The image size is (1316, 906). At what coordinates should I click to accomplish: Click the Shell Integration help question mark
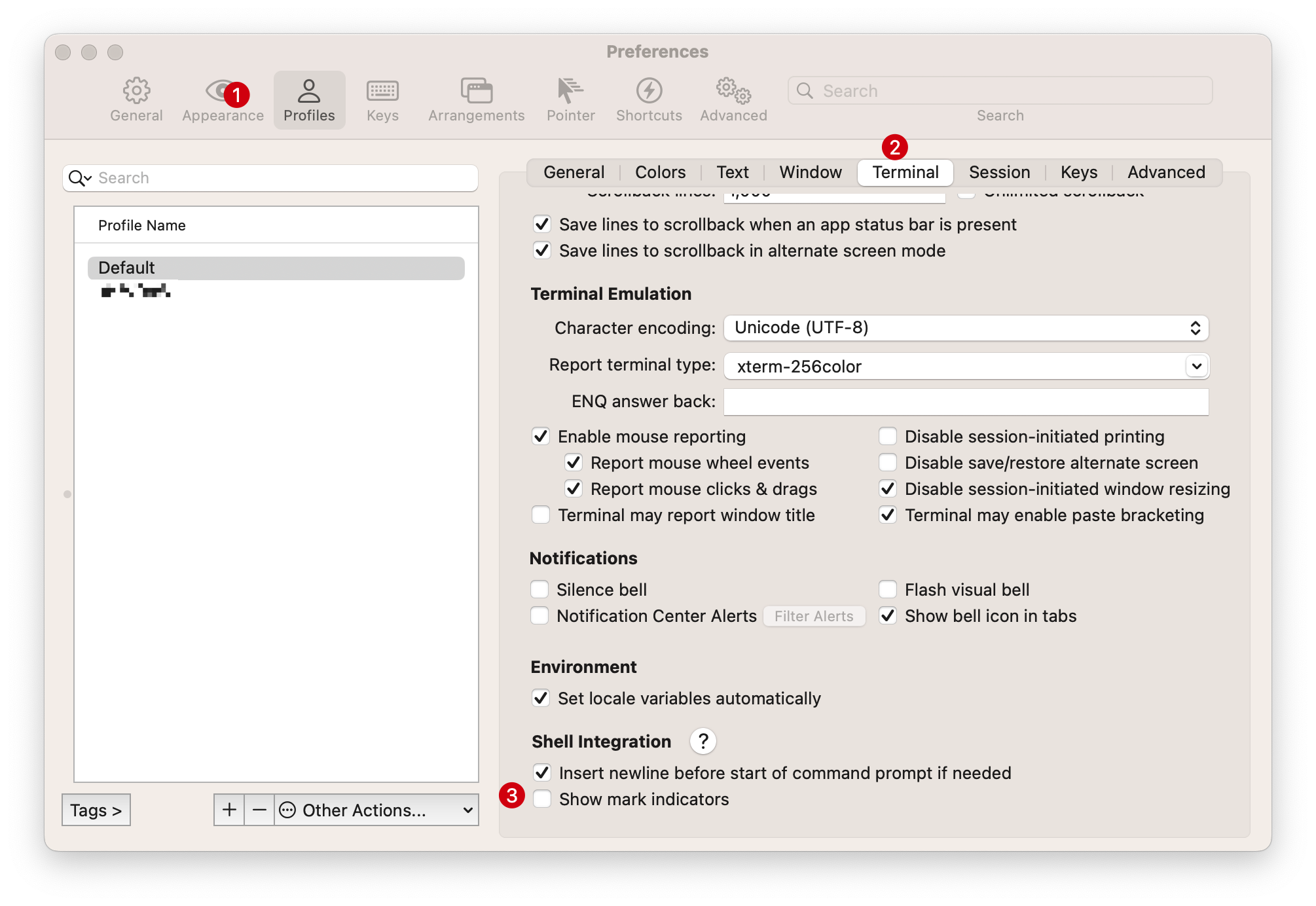(703, 741)
